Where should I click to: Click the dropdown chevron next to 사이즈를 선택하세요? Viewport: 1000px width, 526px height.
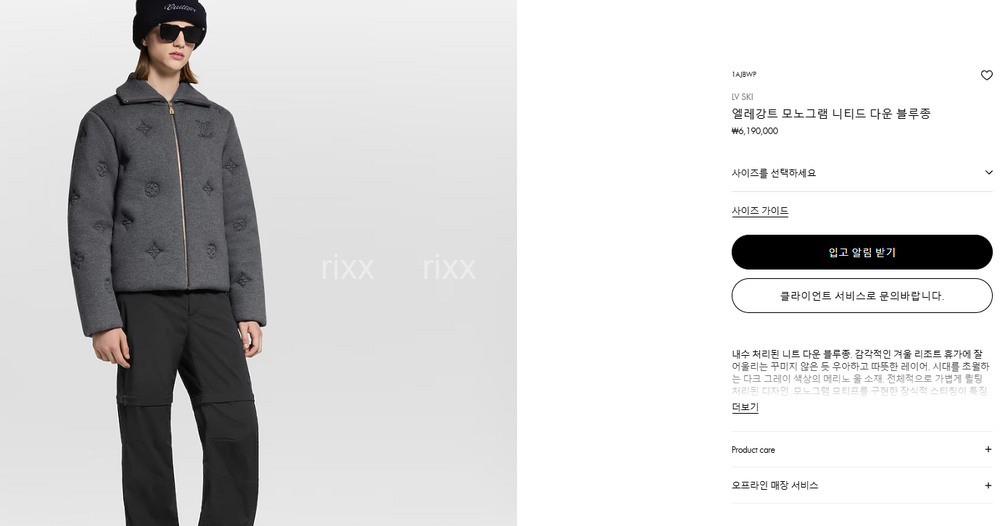(989, 173)
